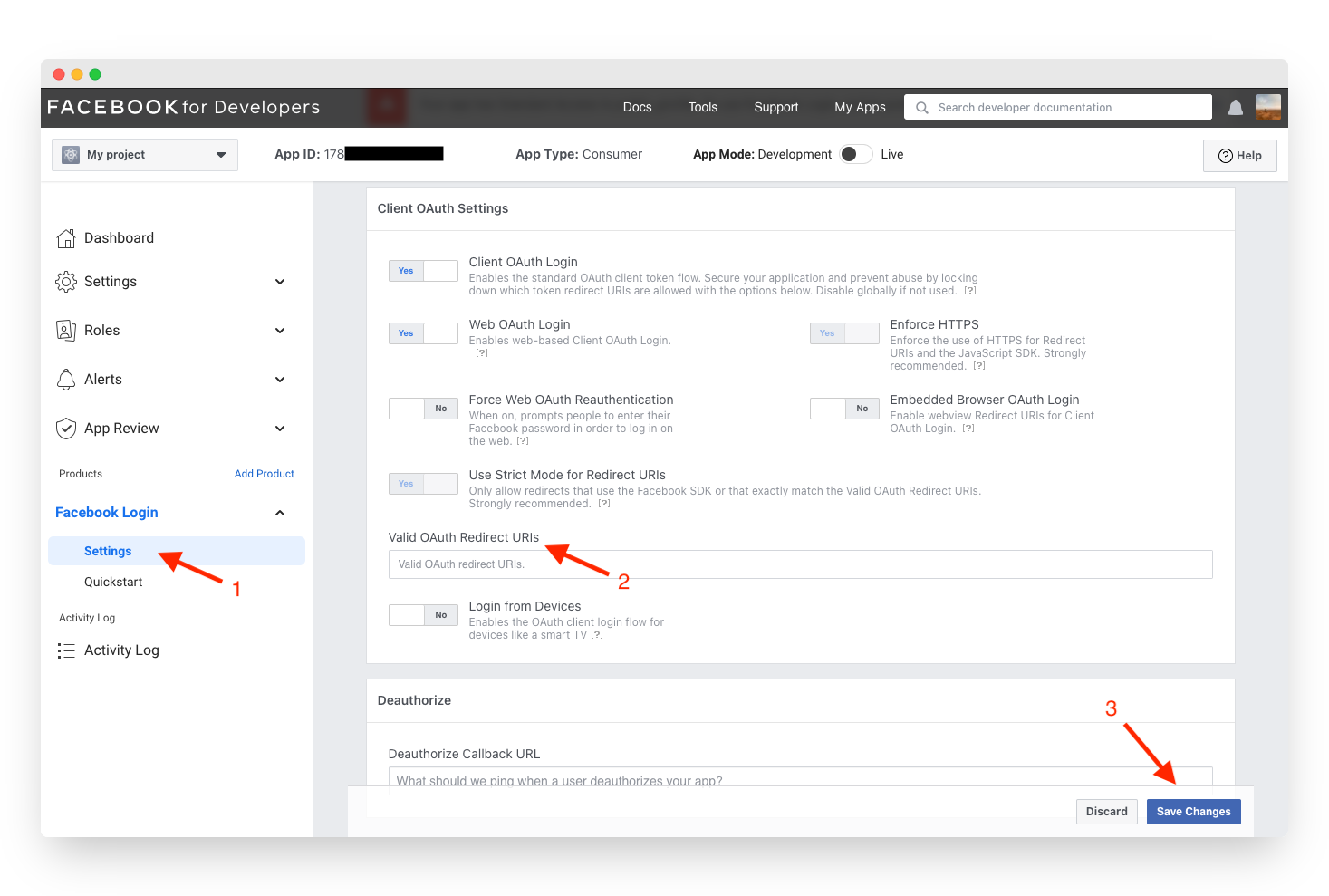Expand the App Review section chevron
The image size is (1329, 896).
280,429
